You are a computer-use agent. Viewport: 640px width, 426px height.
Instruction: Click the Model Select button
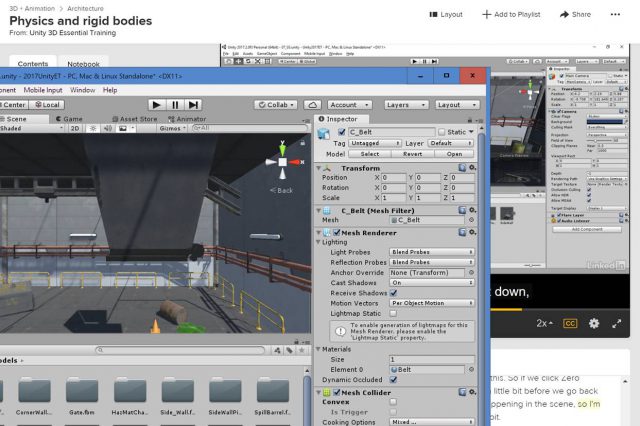click(x=370, y=154)
